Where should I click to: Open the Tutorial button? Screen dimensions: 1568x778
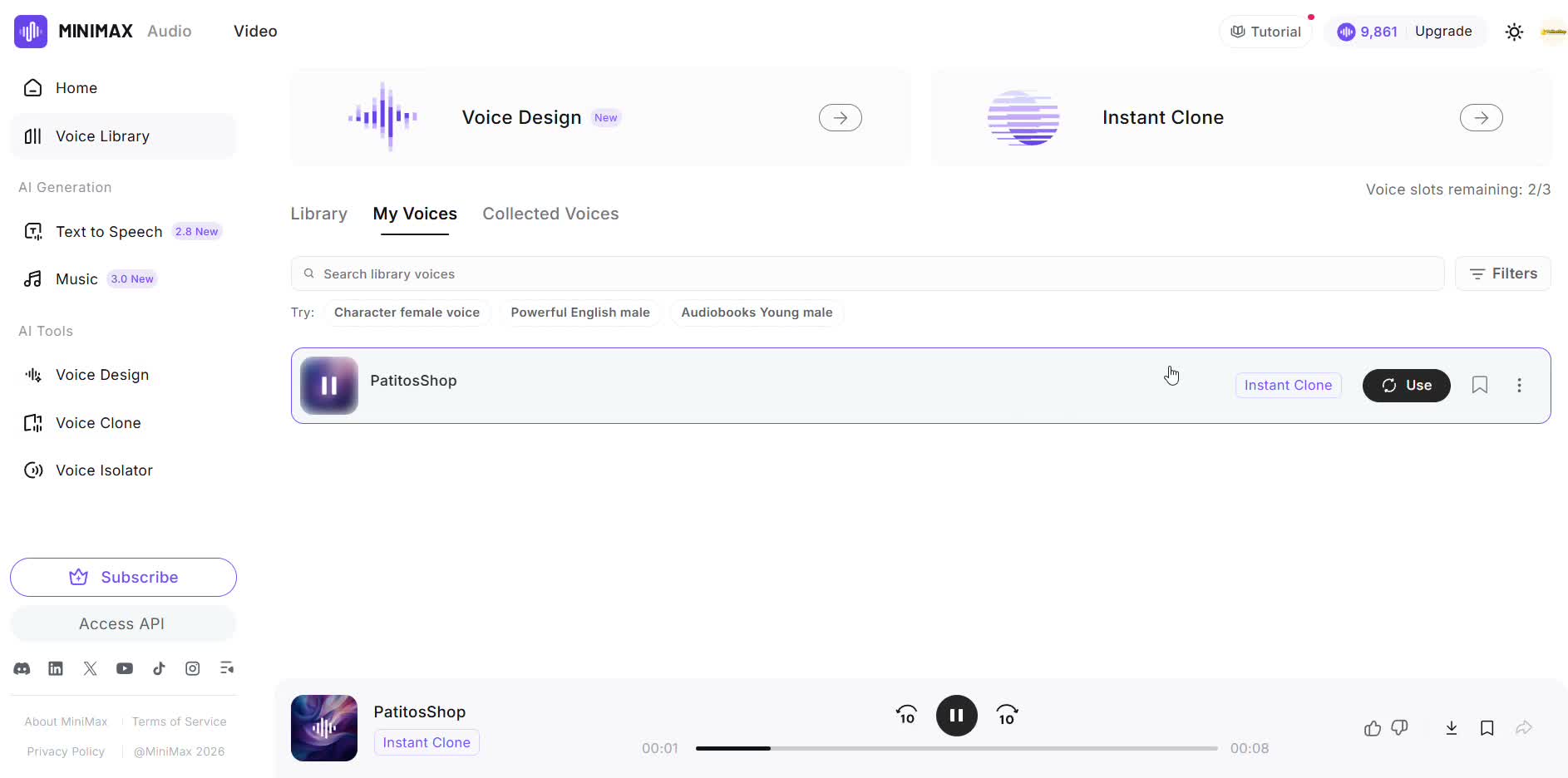1265,32
